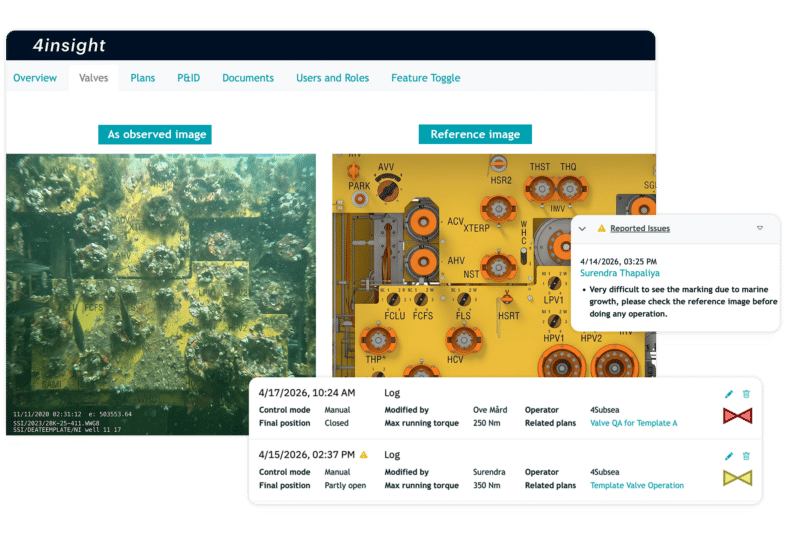
Task: Edit the 4/17/2026 log entry
Action: point(729,394)
